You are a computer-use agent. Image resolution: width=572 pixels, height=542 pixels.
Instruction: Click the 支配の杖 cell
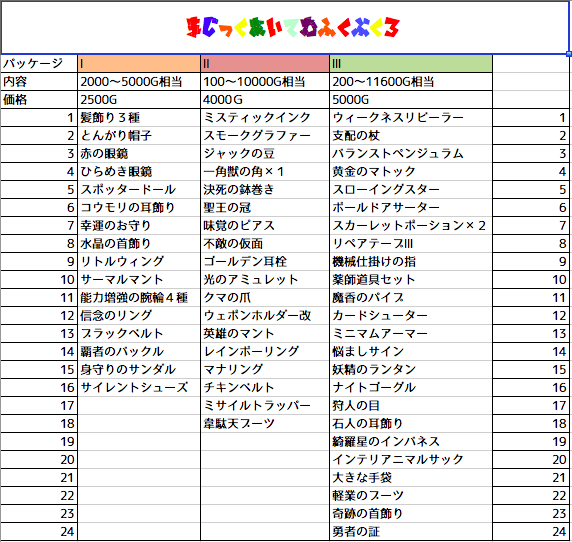click(x=411, y=136)
